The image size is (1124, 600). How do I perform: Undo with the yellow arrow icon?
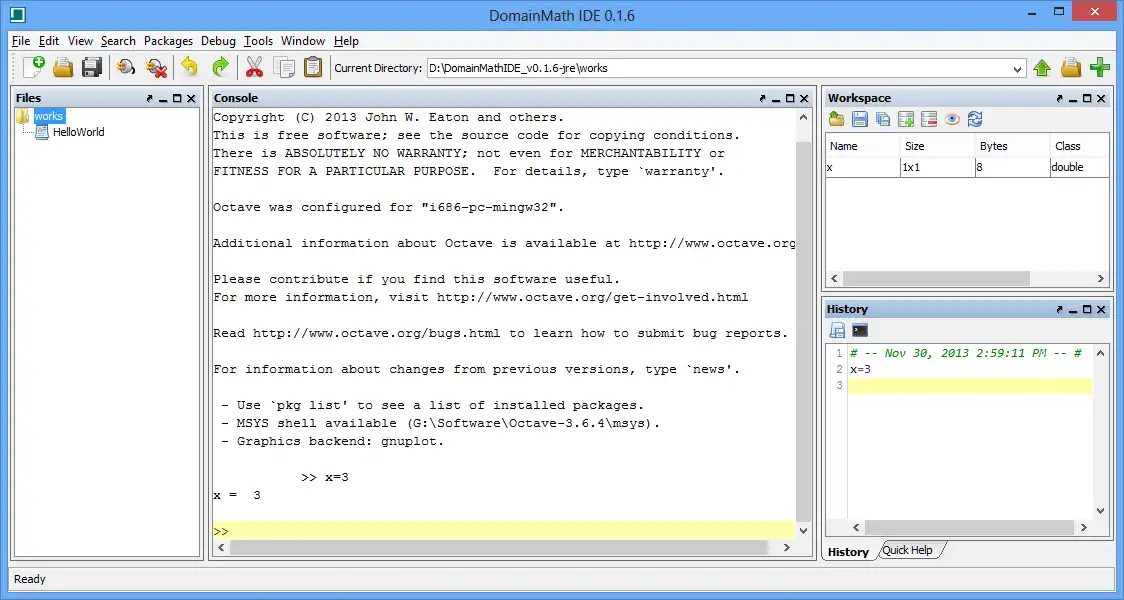tap(189, 68)
